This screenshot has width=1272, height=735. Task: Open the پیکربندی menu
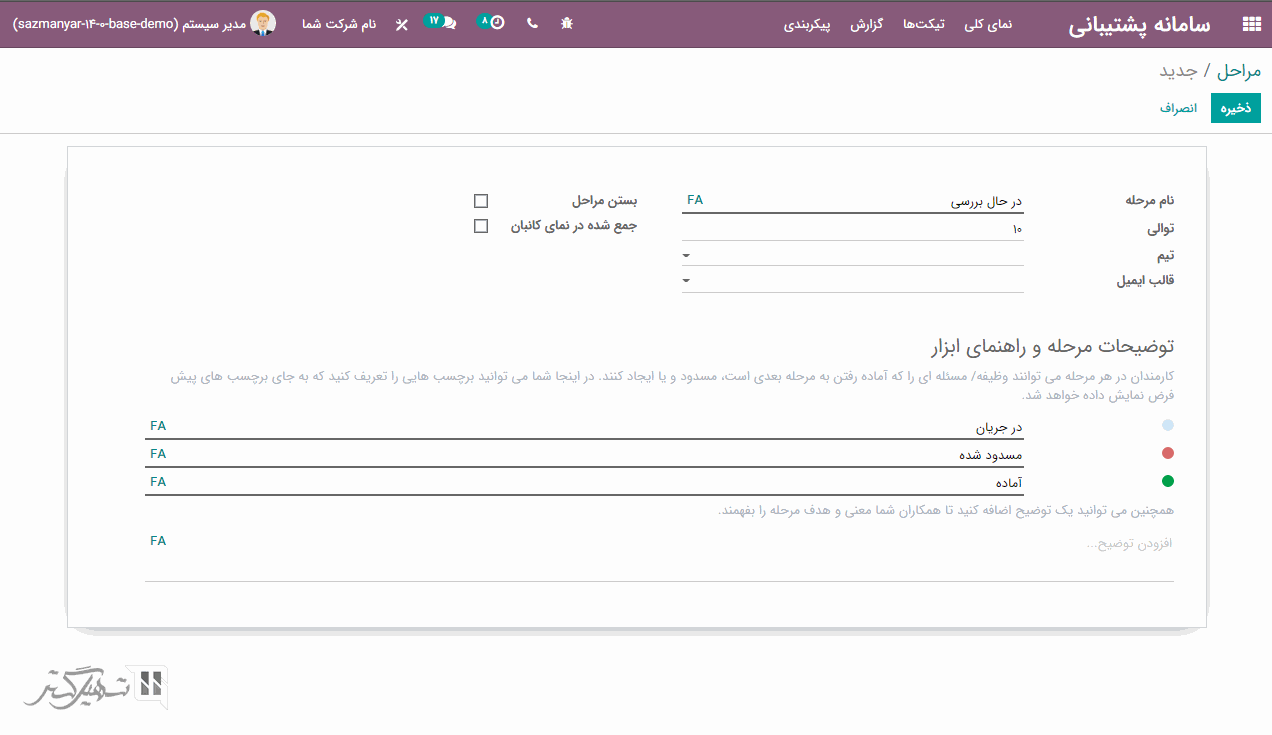(807, 24)
